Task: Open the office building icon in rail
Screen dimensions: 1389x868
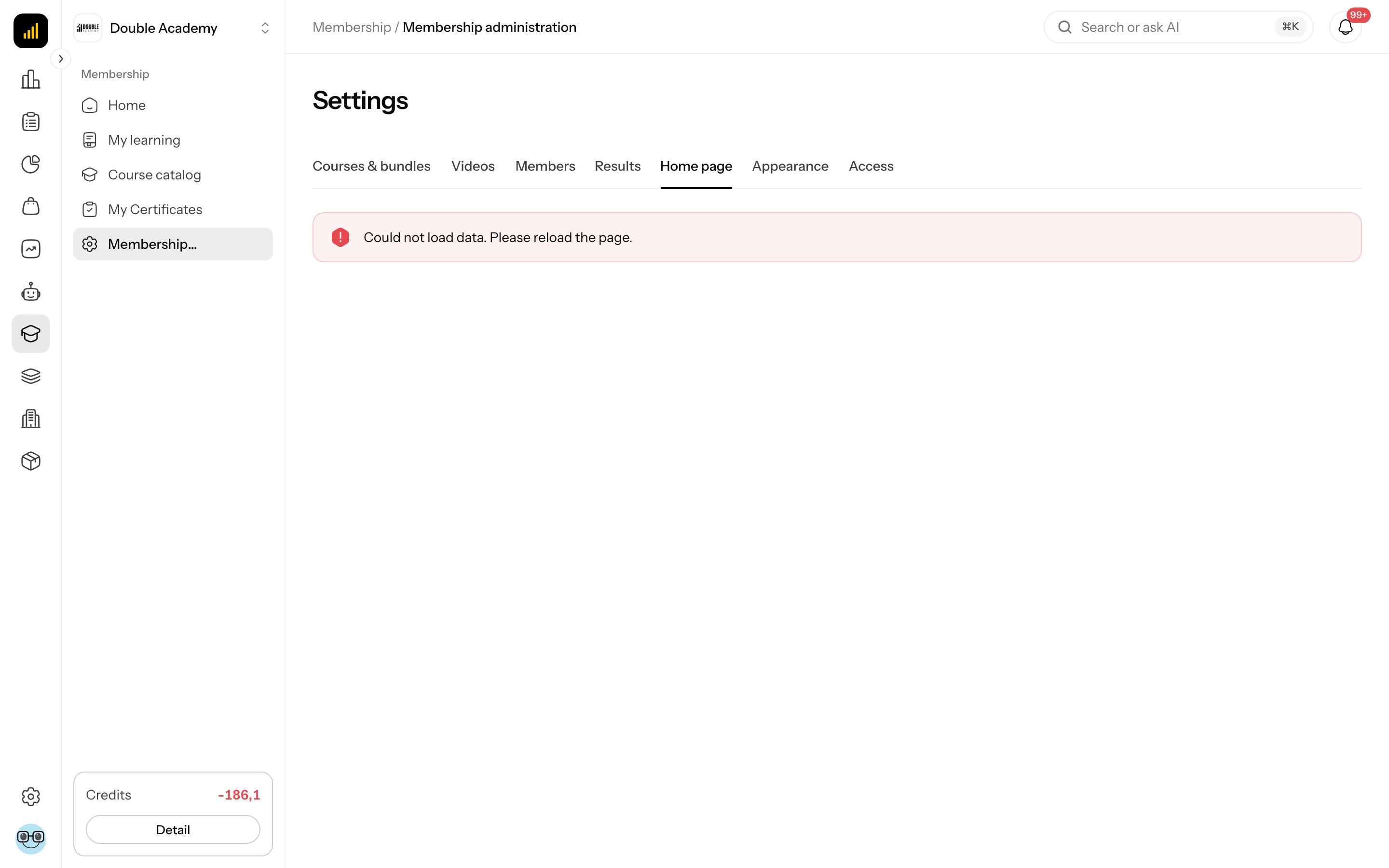Action: [x=30, y=419]
